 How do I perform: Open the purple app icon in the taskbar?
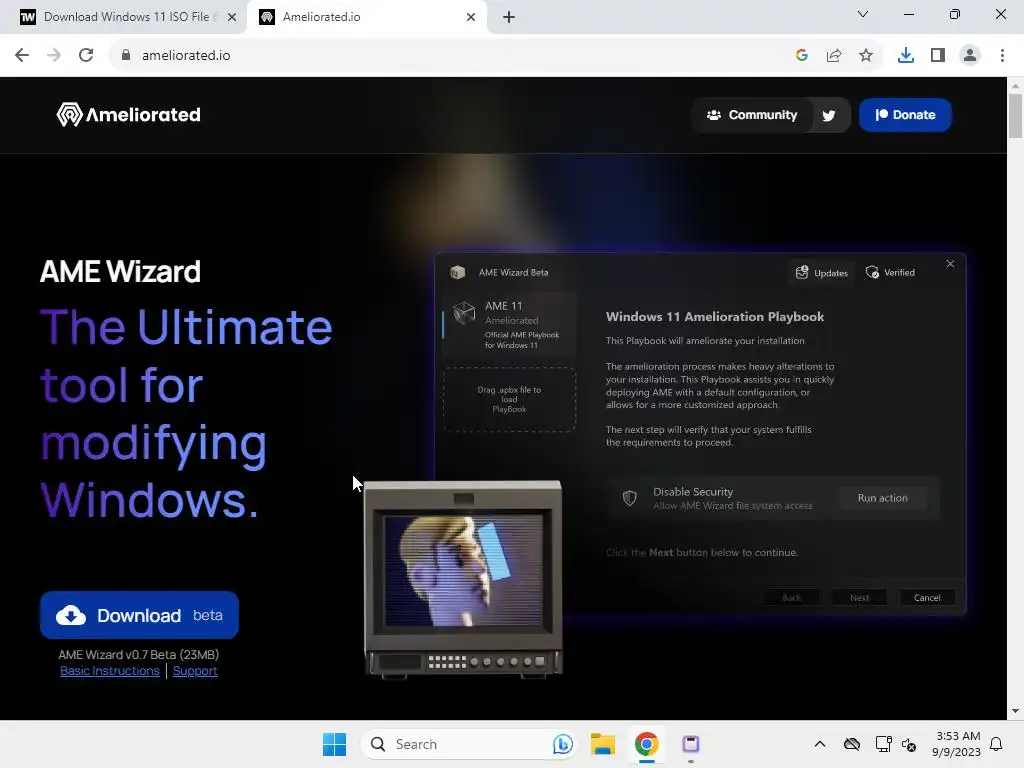point(690,744)
